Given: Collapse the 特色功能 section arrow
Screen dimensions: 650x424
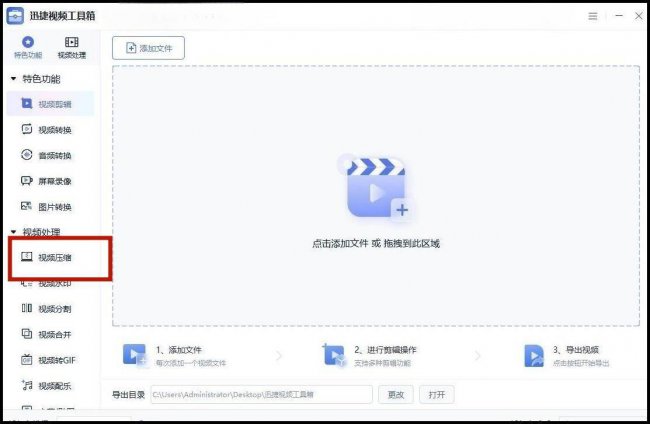Looking at the screenshot, I should click(x=13, y=78).
